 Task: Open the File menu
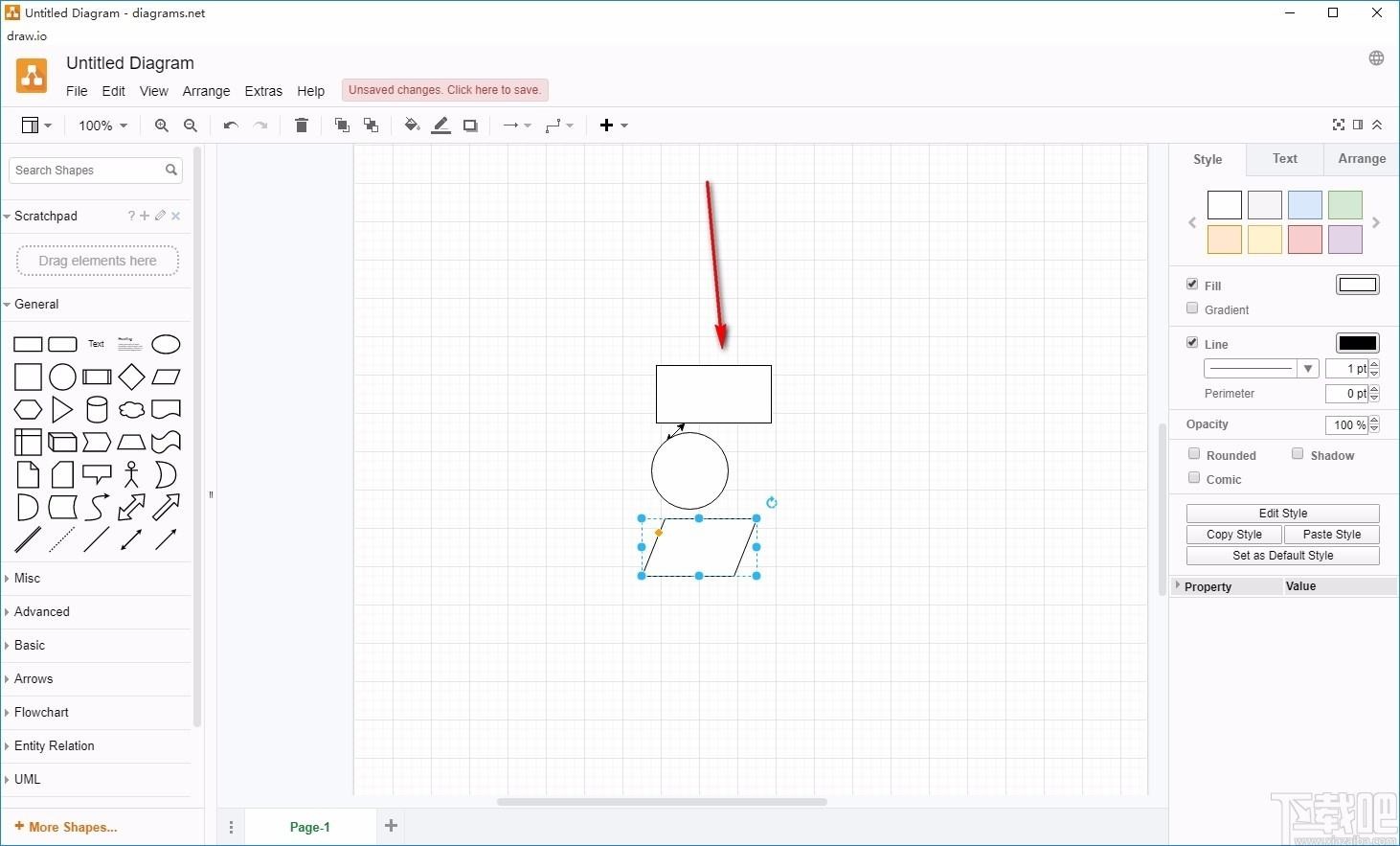[77, 91]
